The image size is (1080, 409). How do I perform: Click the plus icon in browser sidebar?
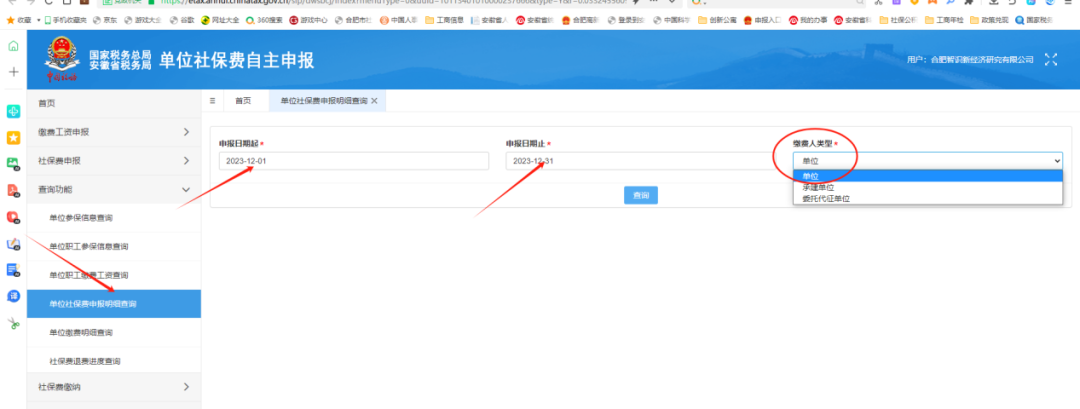(13, 72)
